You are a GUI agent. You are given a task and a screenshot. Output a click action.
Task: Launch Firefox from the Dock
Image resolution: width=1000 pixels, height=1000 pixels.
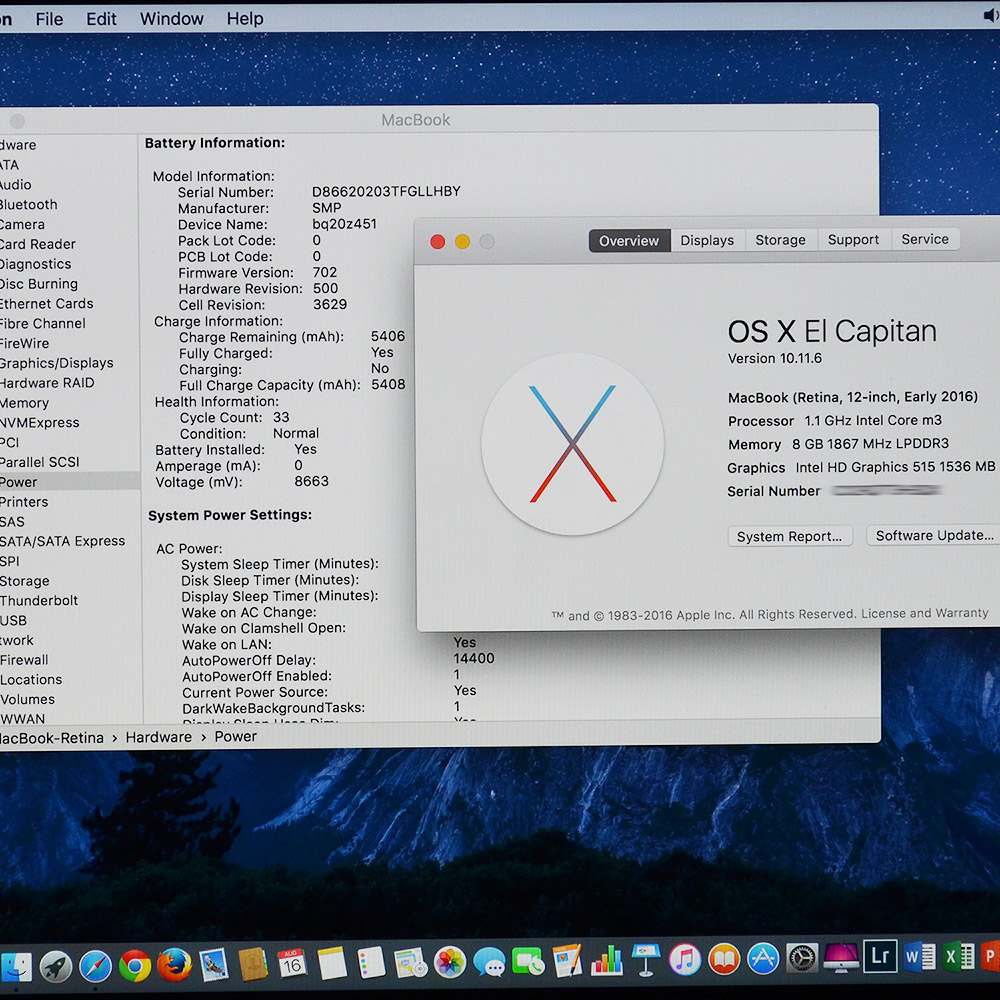point(175,966)
